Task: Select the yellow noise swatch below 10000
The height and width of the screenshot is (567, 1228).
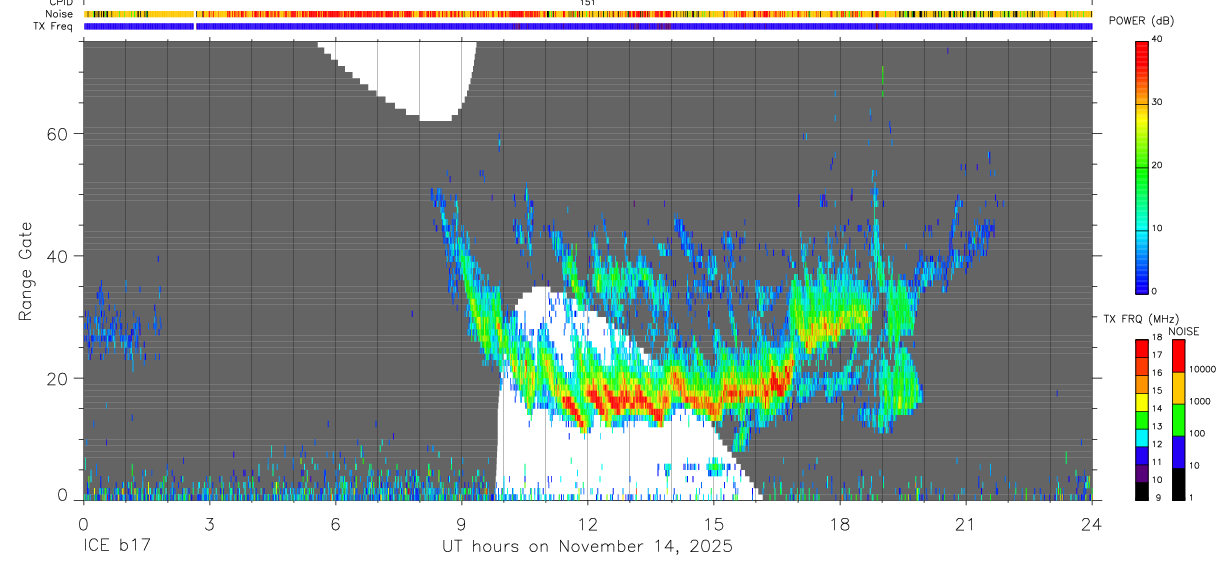Action: coord(1178,388)
